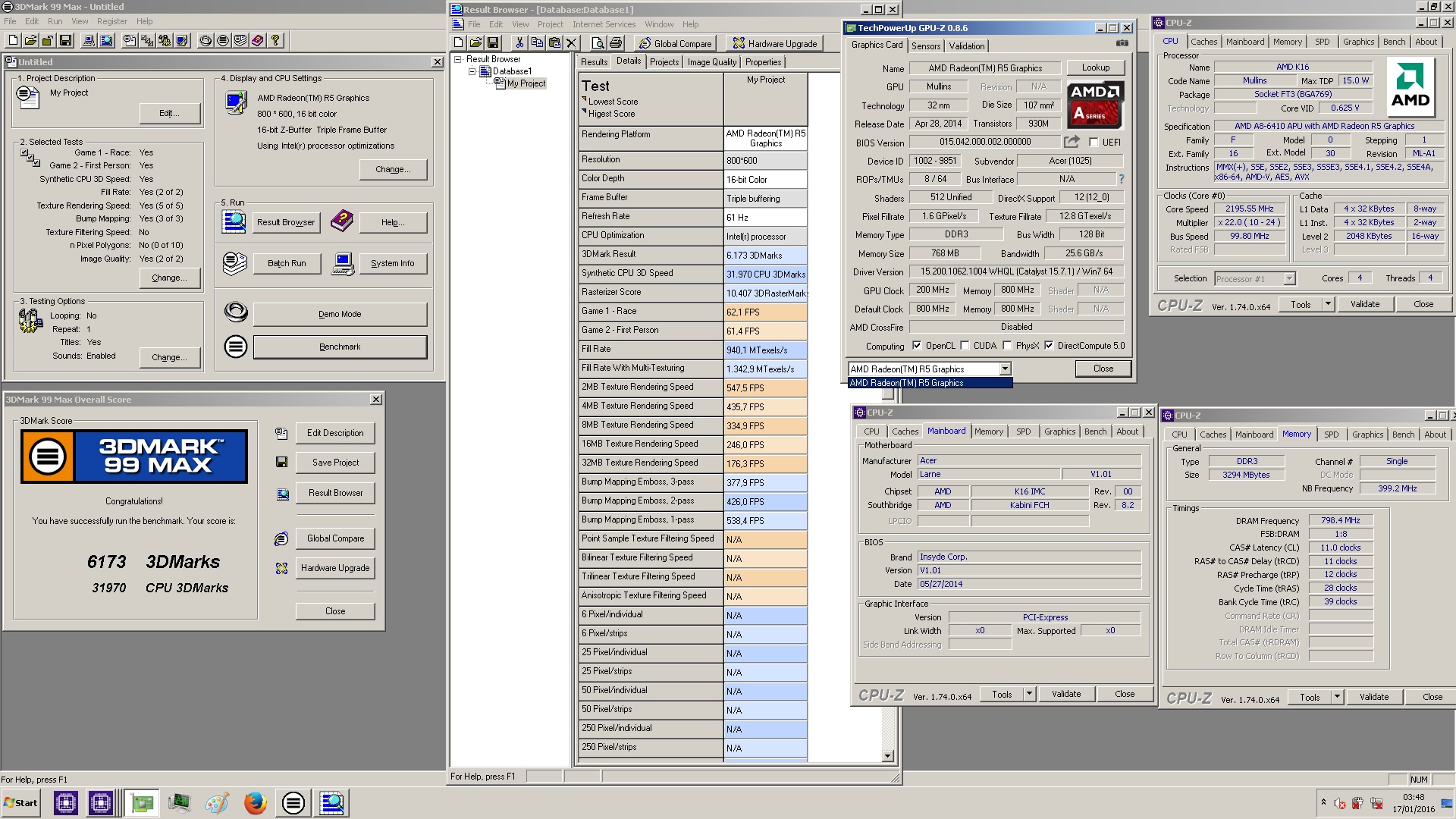Click the BIOS export arrow icon in GPU-Z
The width and height of the screenshot is (1456, 819).
[1072, 142]
